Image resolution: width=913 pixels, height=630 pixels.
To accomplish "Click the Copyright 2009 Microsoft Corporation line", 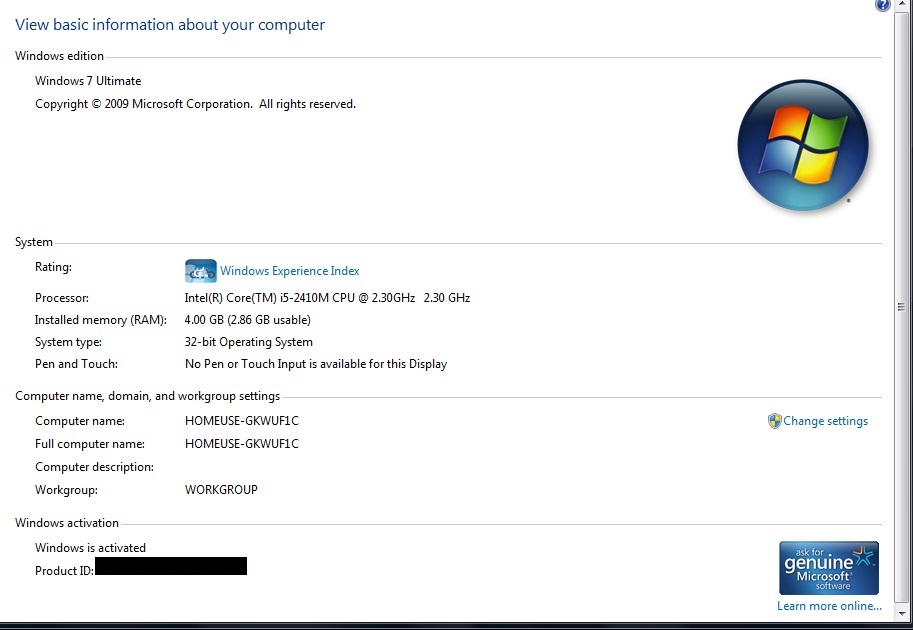I will pos(195,104).
